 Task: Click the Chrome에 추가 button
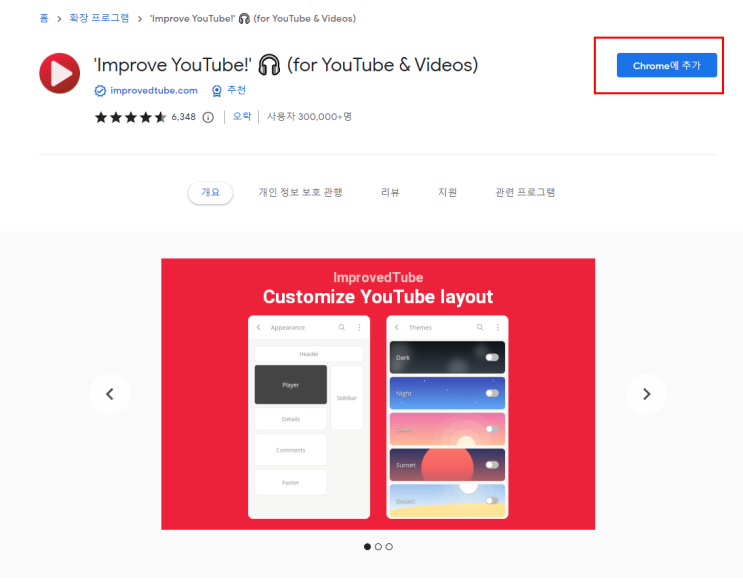pyautogui.click(x=666, y=65)
